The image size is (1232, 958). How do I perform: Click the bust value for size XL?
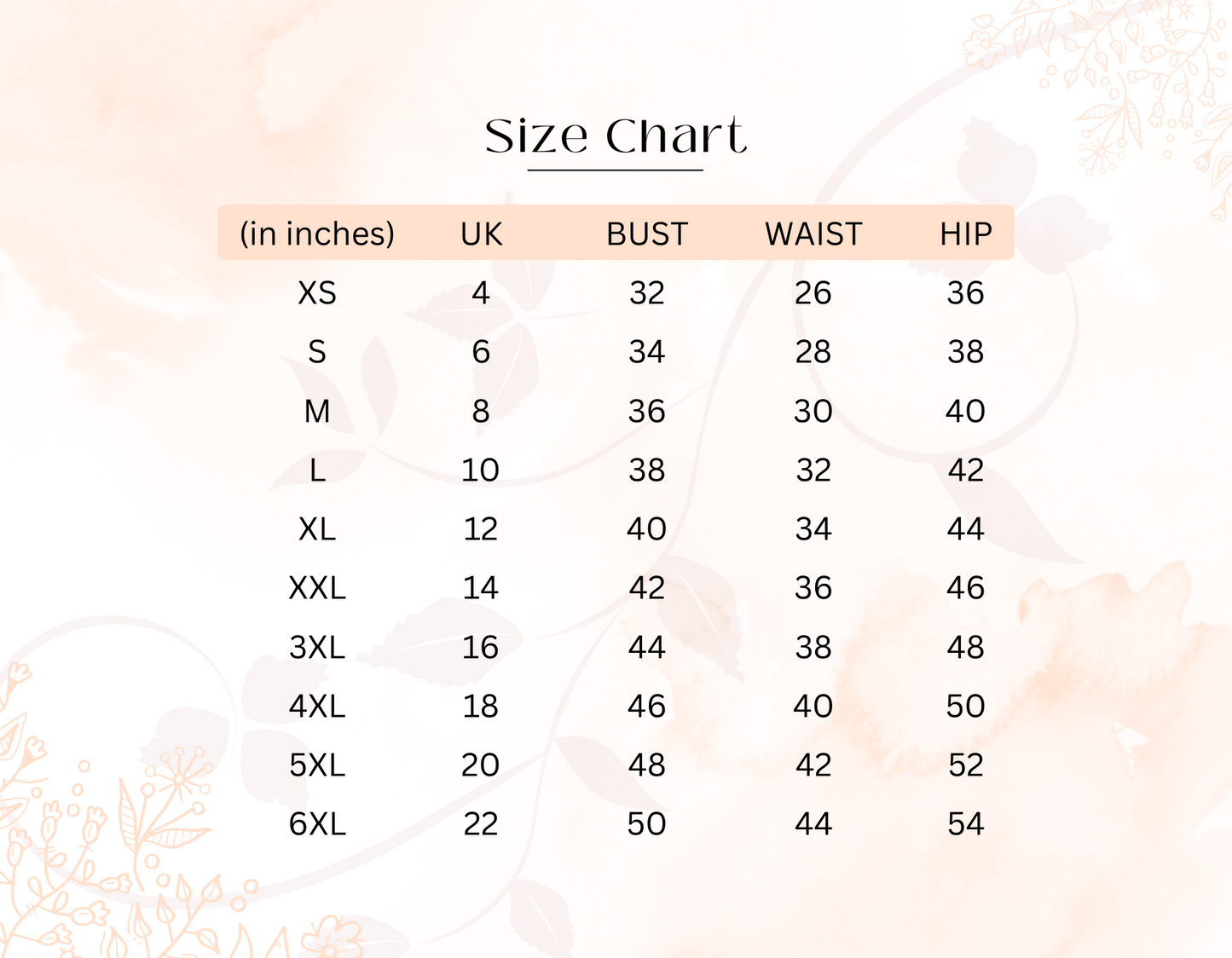point(646,529)
